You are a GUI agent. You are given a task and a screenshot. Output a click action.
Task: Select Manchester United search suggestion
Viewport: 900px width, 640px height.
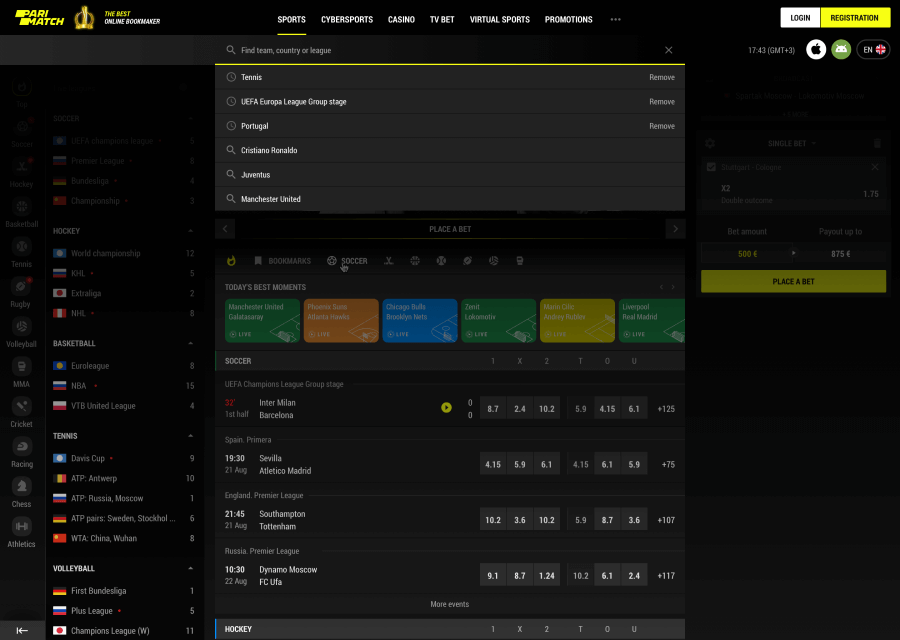pos(449,199)
